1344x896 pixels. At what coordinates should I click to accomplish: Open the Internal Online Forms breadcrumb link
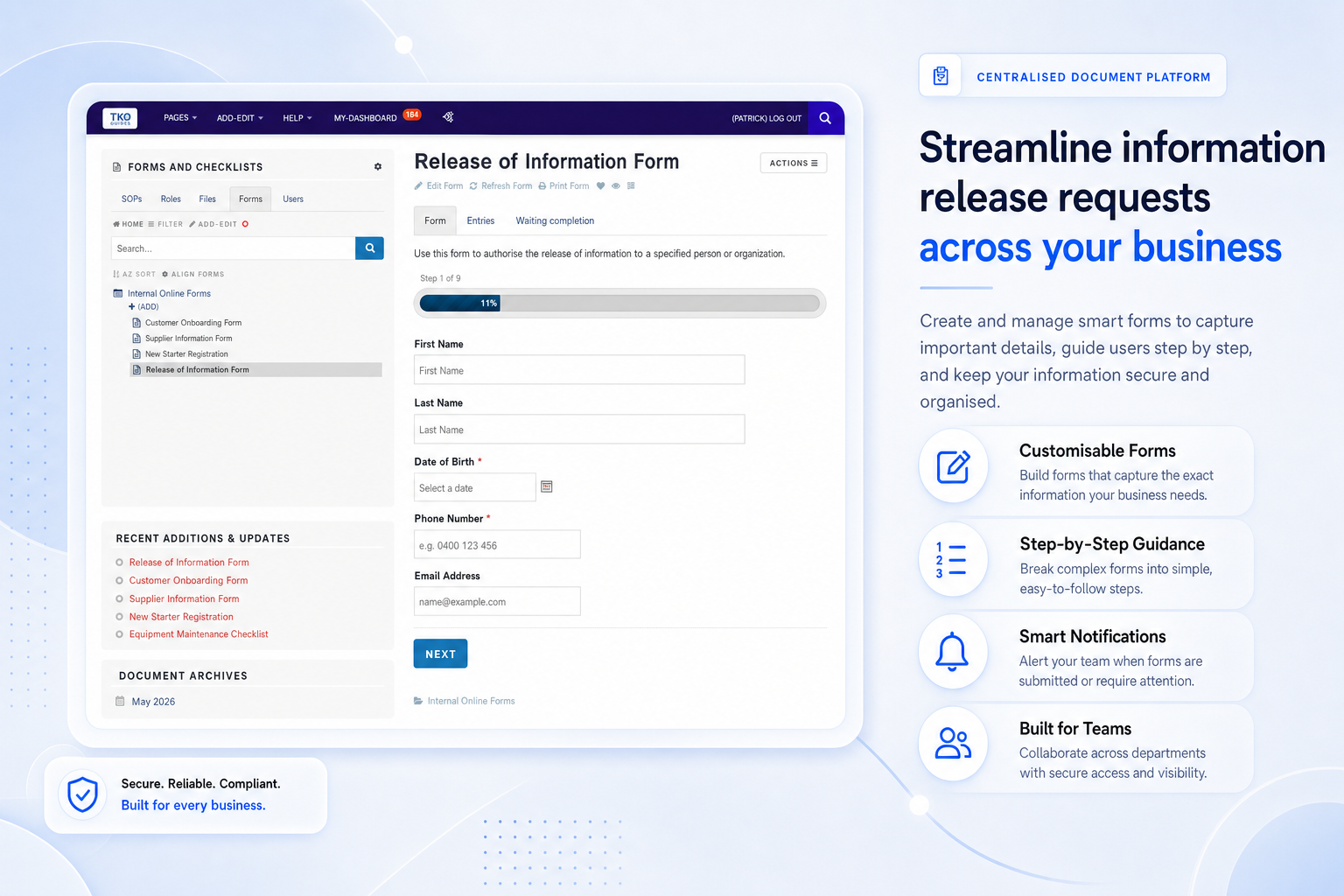pyautogui.click(x=471, y=701)
